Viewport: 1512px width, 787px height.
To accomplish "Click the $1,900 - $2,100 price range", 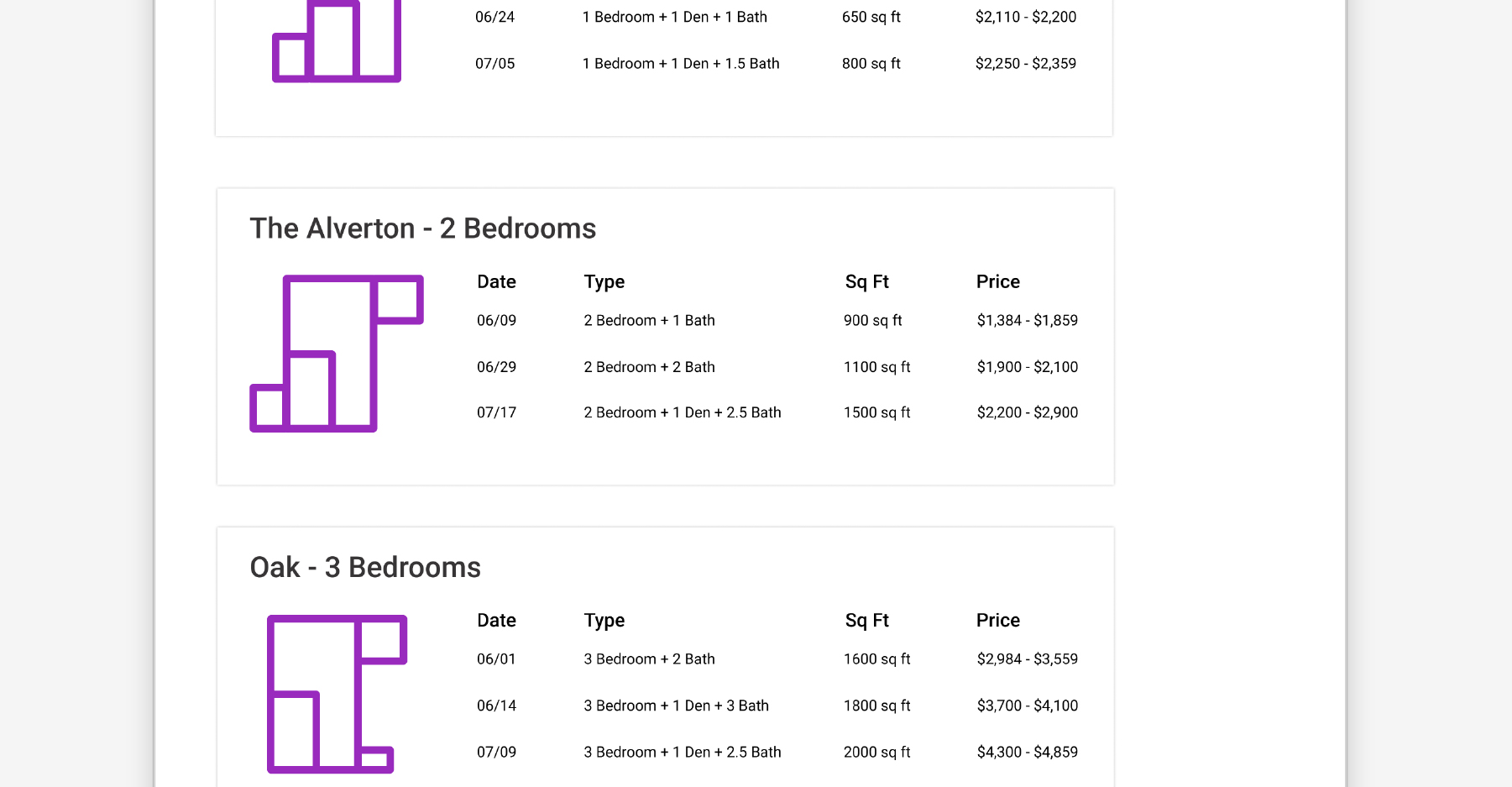I will pyautogui.click(x=1027, y=367).
